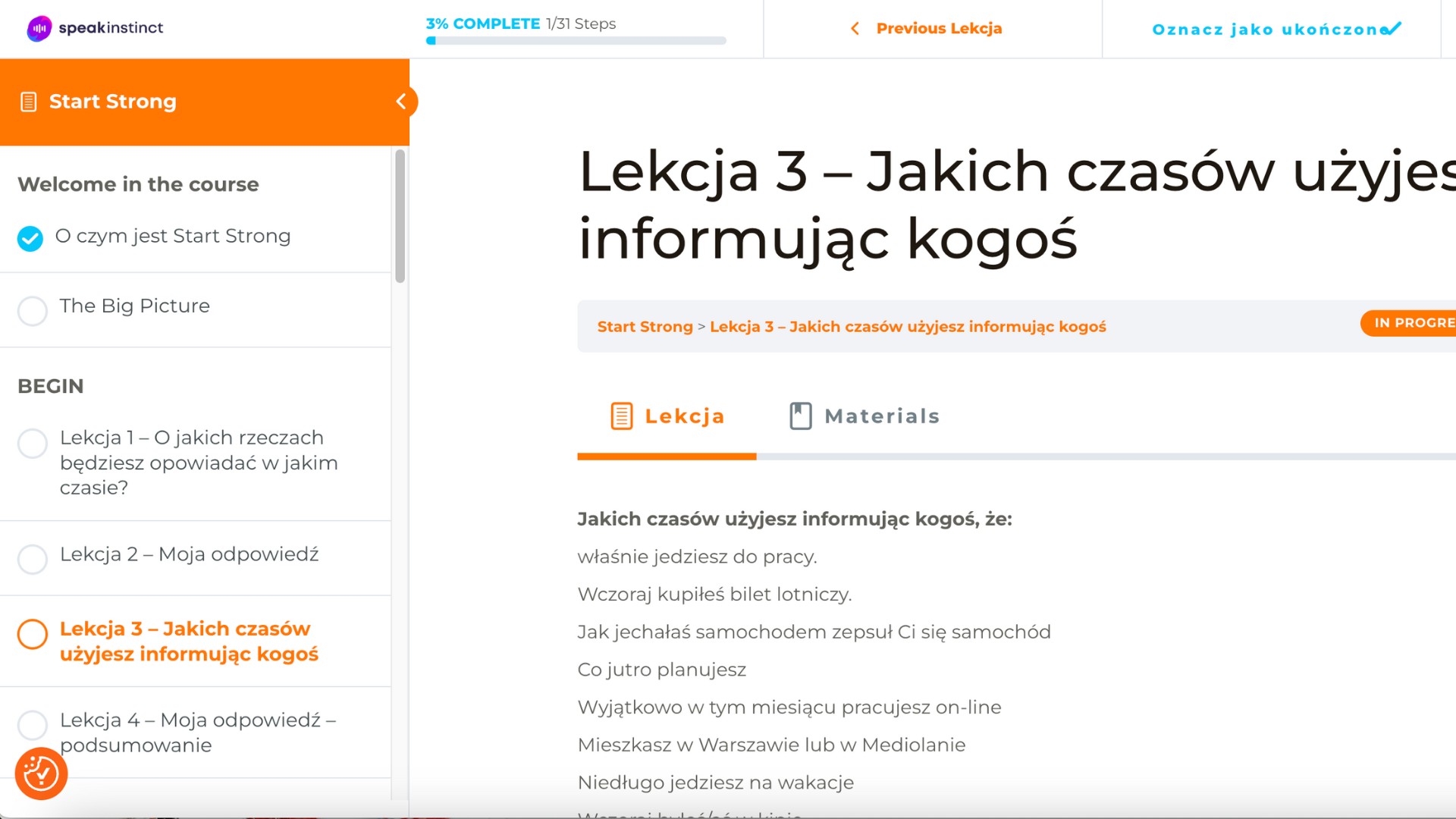Screen dimensions: 1456x819
Task: Click the sidebar vertical scrollbar
Action: (x=400, y=216)
